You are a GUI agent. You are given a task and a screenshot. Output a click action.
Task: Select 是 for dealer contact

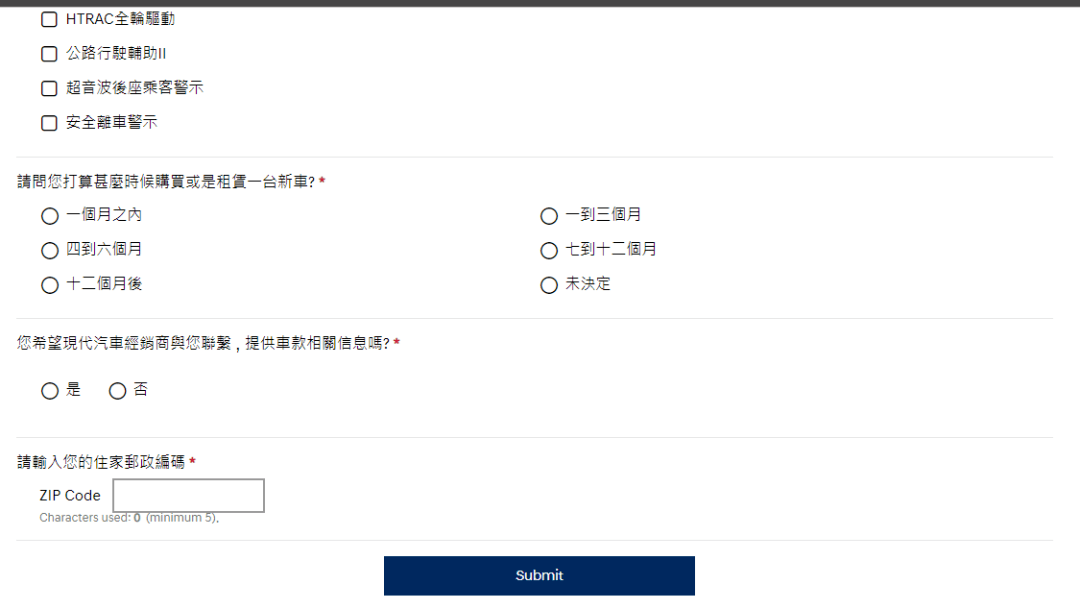point(50,391)
